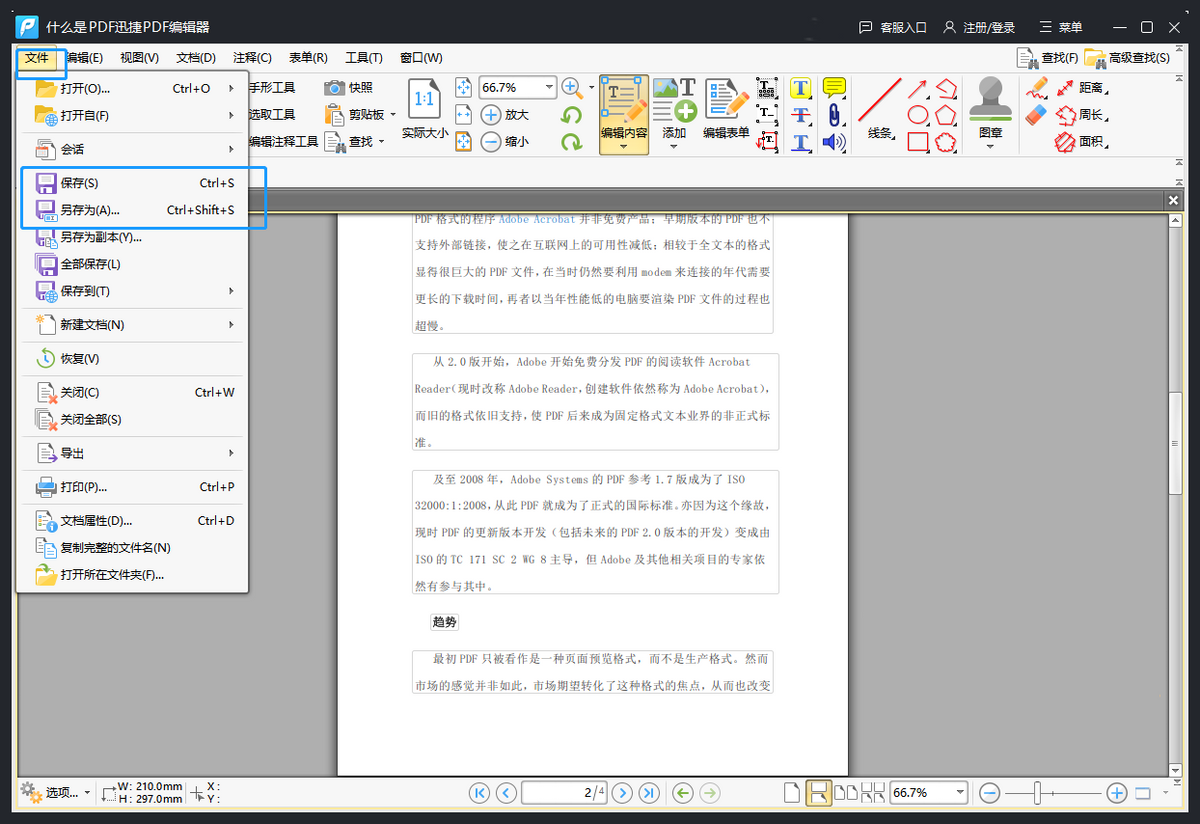Click the yellow sticky note comment icon
Viewport: 1200px width, 824px height.
point(834,88)
